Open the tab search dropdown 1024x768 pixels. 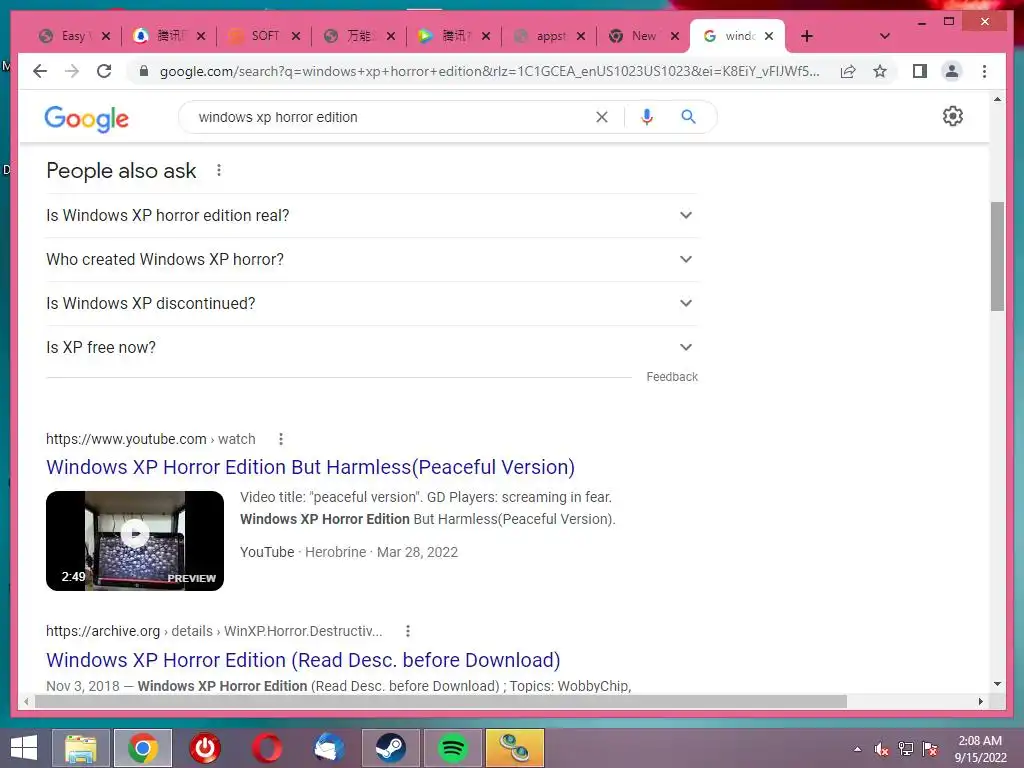[x=884, y=36]
